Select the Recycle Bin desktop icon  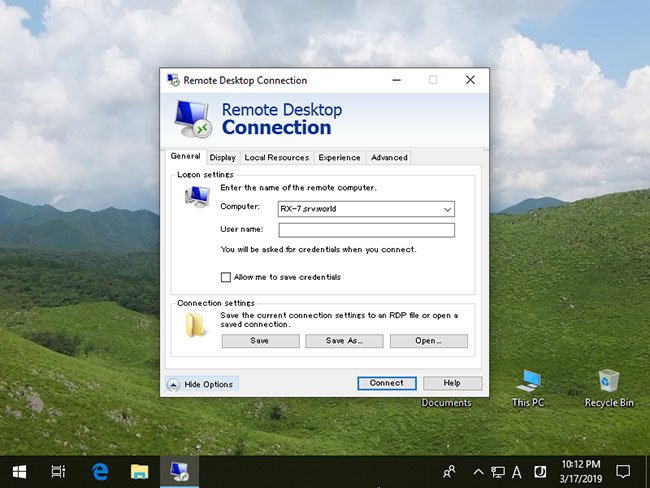pos(609,388)
